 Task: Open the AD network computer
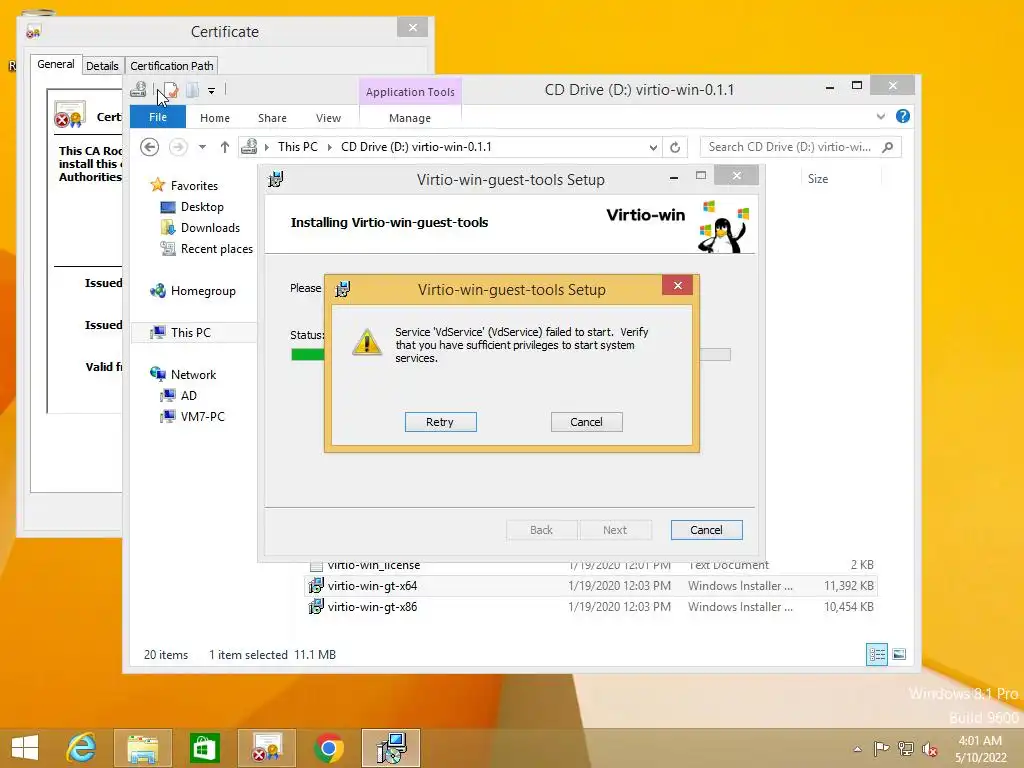coord(188,395)
